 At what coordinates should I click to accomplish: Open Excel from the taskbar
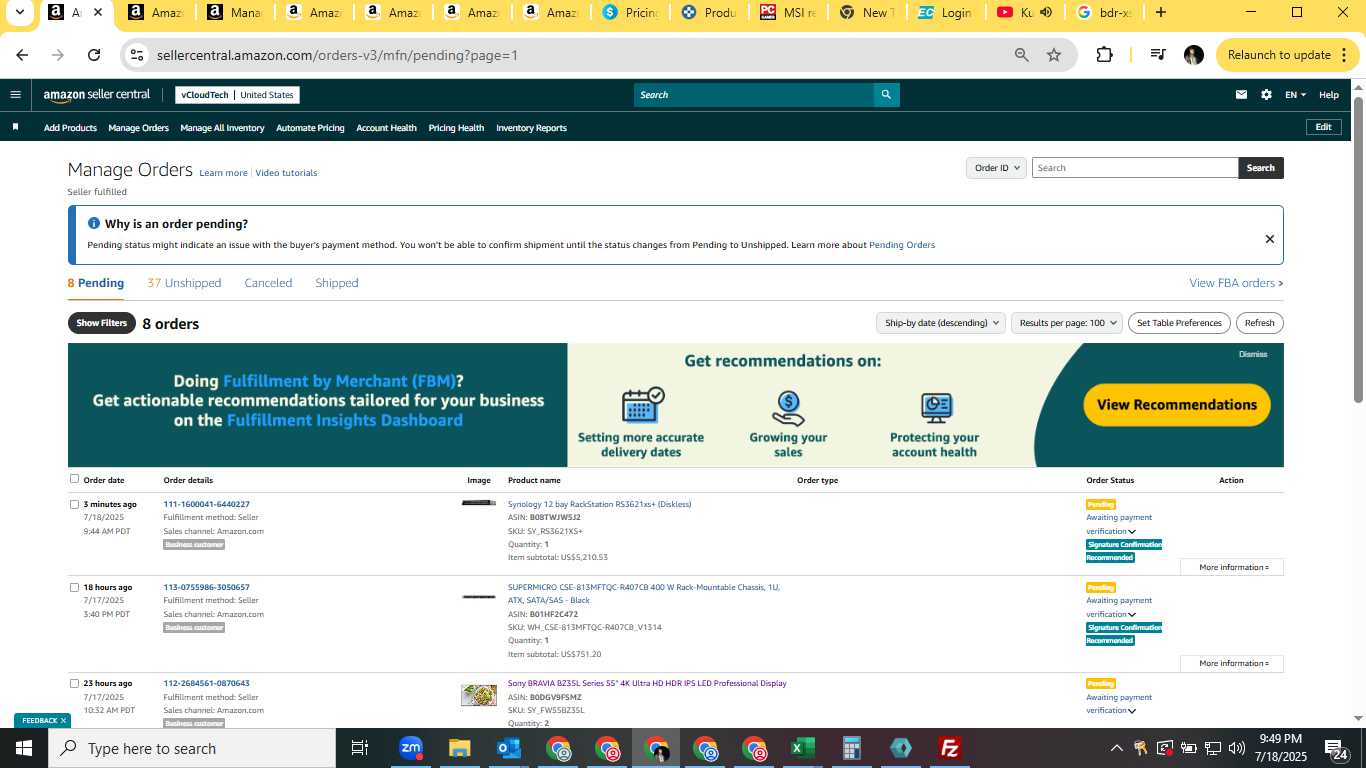[x=802, y=748]
